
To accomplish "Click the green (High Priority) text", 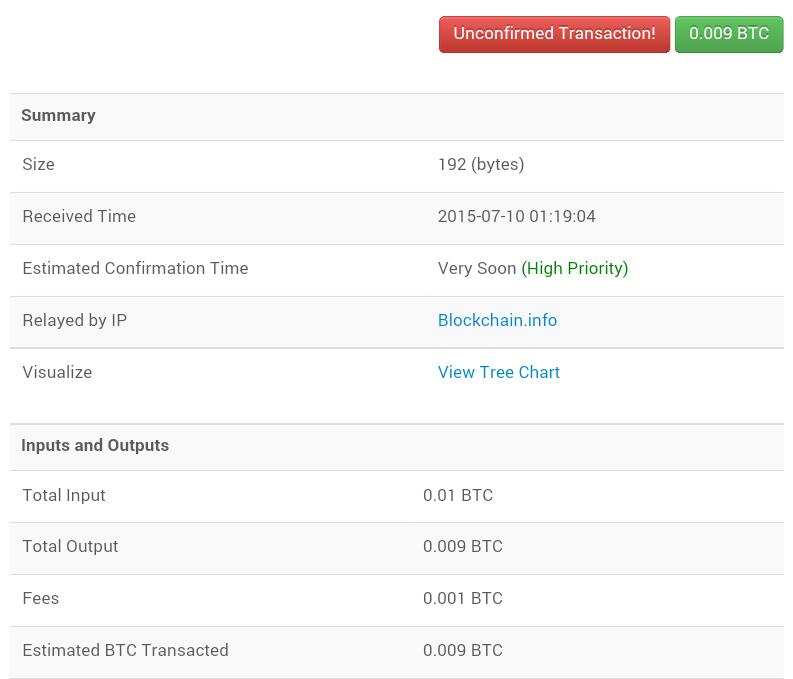I will (575, 268).
